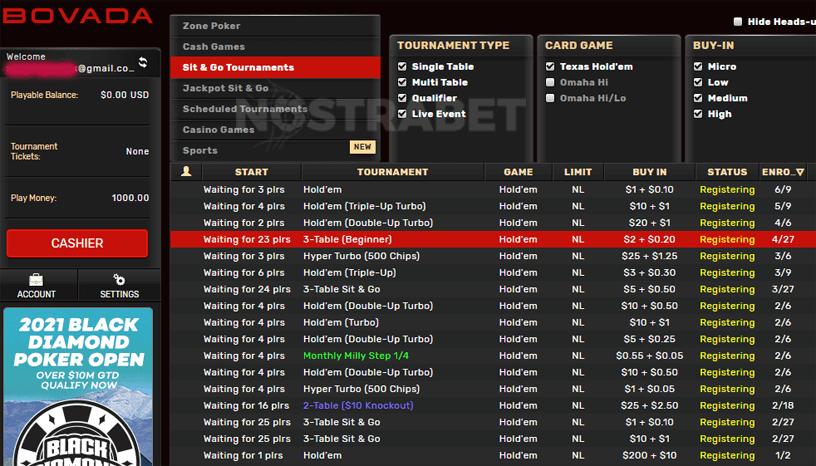
Task: Sort table by START column
Action: (x=251, y=172)
